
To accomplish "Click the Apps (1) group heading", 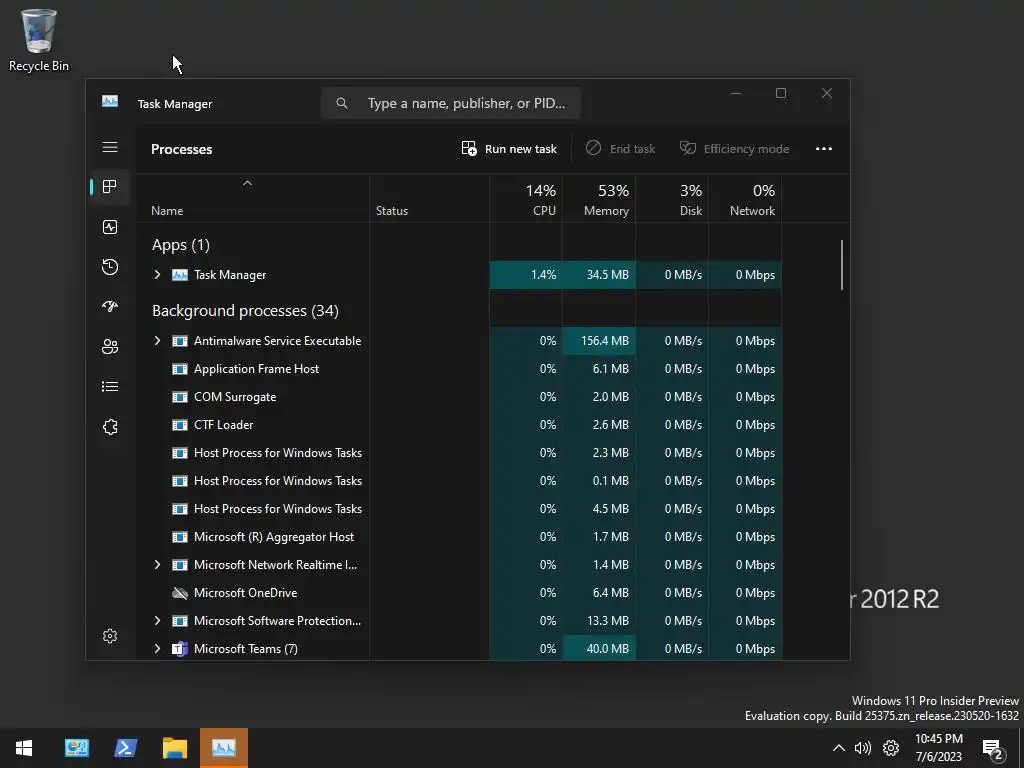I will 181,245.
